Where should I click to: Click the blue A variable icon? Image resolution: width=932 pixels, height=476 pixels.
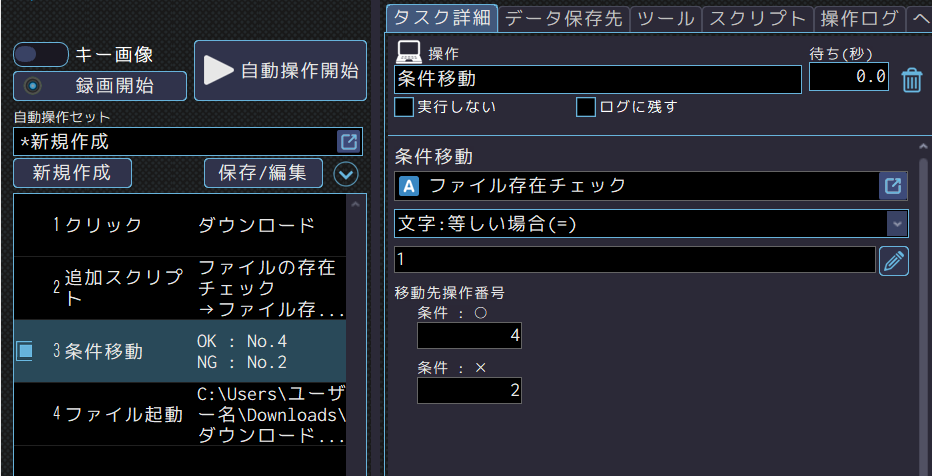tap(408, 186)
